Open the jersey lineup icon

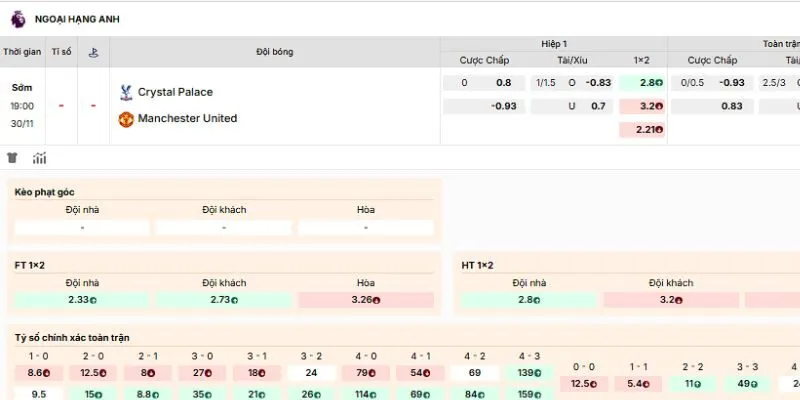(x=13, y=157)
